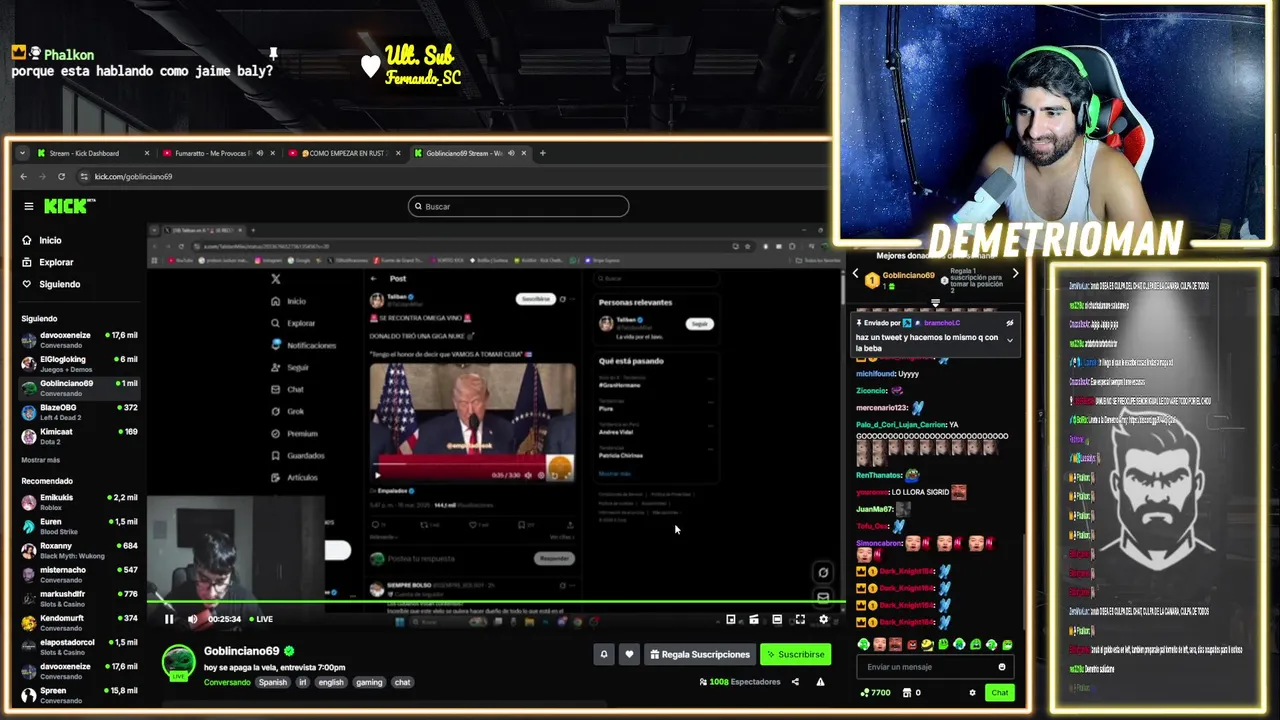Click the KICK logo
Screen dimensions: 1280x720
click(68, 206)
